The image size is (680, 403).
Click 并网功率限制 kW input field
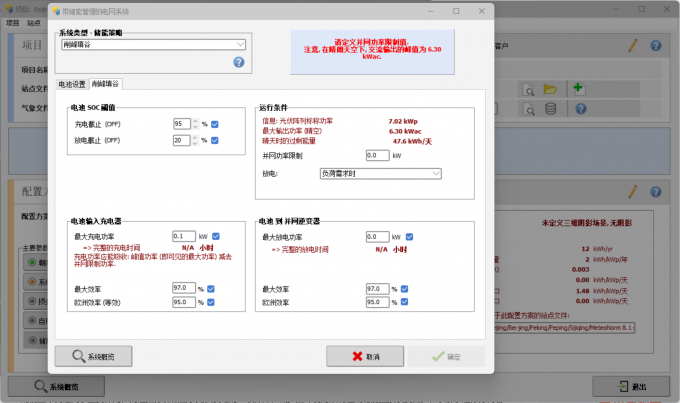tap(378, 155)
